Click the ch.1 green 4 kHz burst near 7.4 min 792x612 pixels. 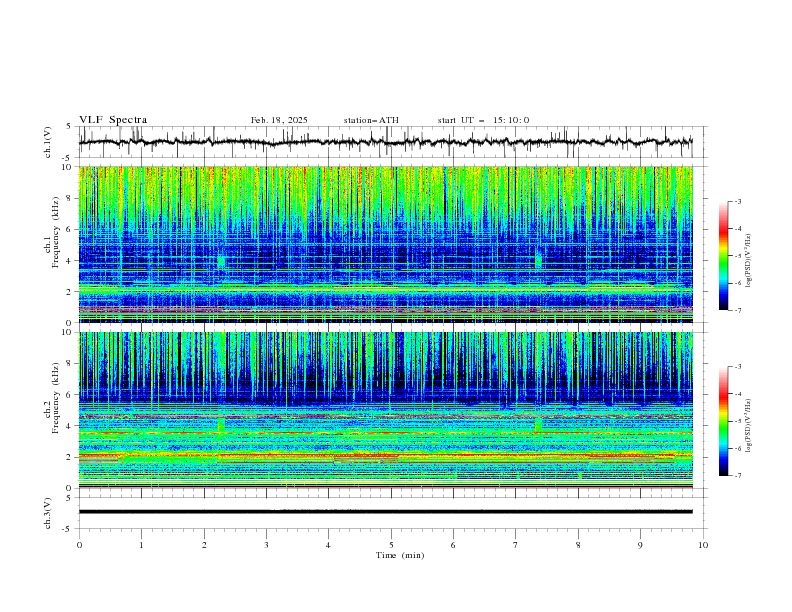point(538,260)
